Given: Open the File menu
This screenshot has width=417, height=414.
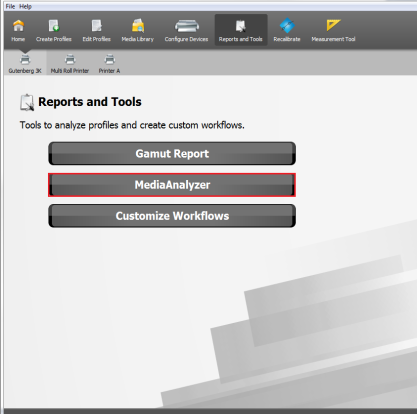Looking at the screenshot, I should coord(10,6).
